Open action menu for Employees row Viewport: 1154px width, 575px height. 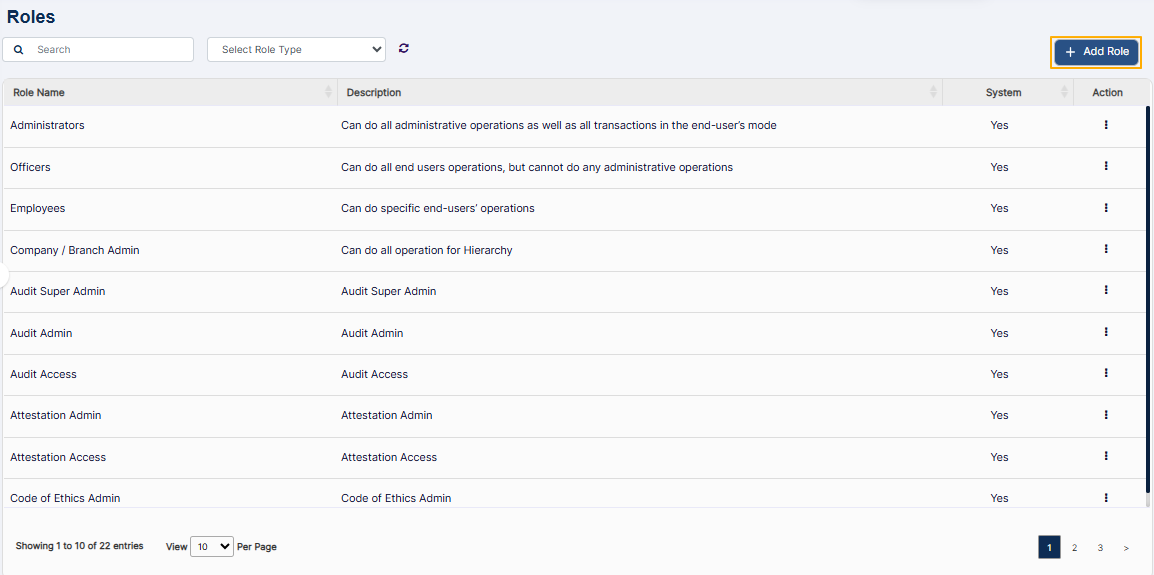click(x=1106, y=208)
